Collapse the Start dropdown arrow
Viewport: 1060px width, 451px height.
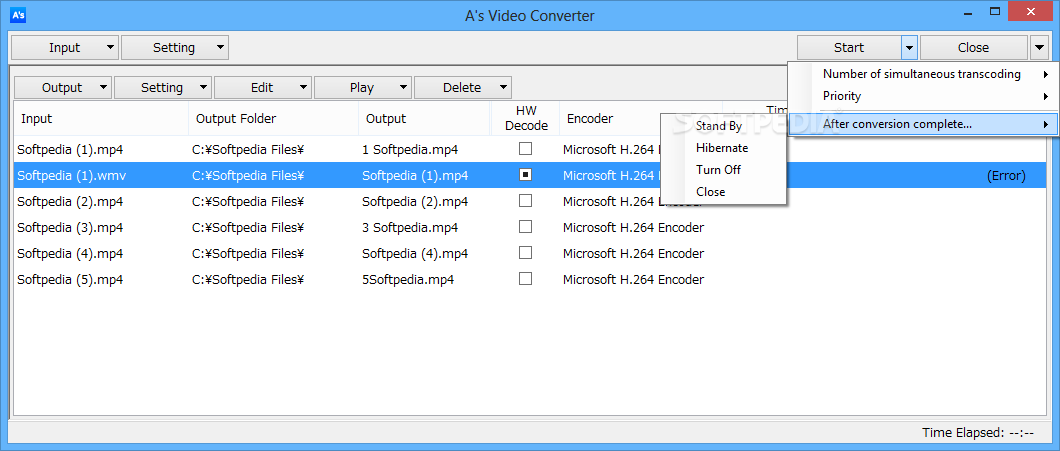click(909, 48)
